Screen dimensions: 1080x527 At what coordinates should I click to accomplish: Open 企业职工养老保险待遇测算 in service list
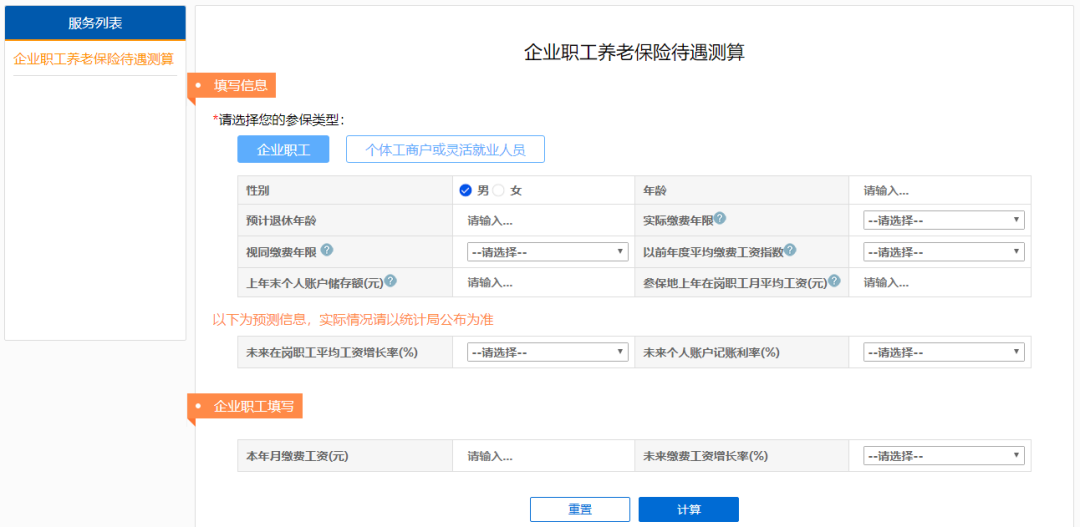[x=94, y=59]
